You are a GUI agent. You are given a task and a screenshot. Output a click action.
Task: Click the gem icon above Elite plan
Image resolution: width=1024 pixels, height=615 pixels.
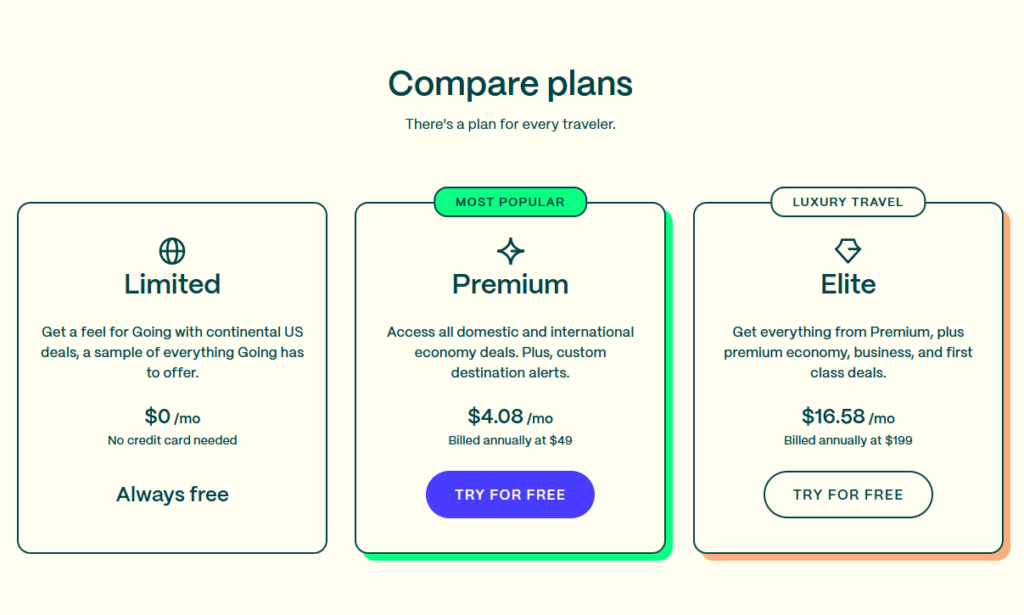pyautogui.click(x=848, y=250)
